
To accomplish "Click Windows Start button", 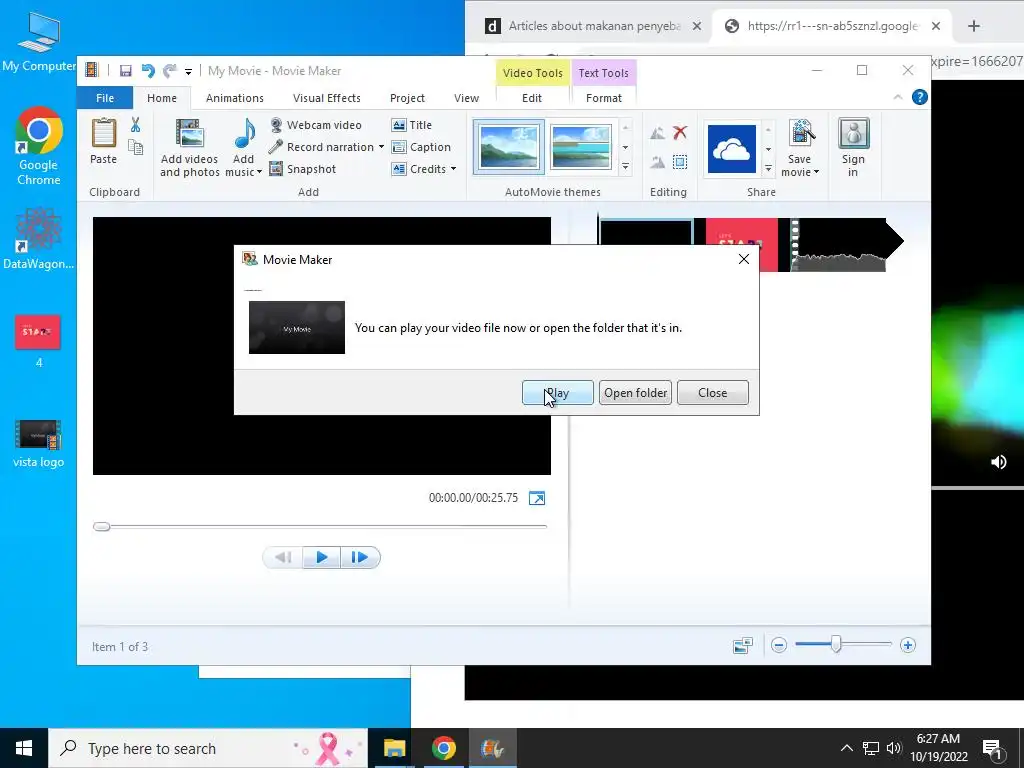I will pos(24,748).
